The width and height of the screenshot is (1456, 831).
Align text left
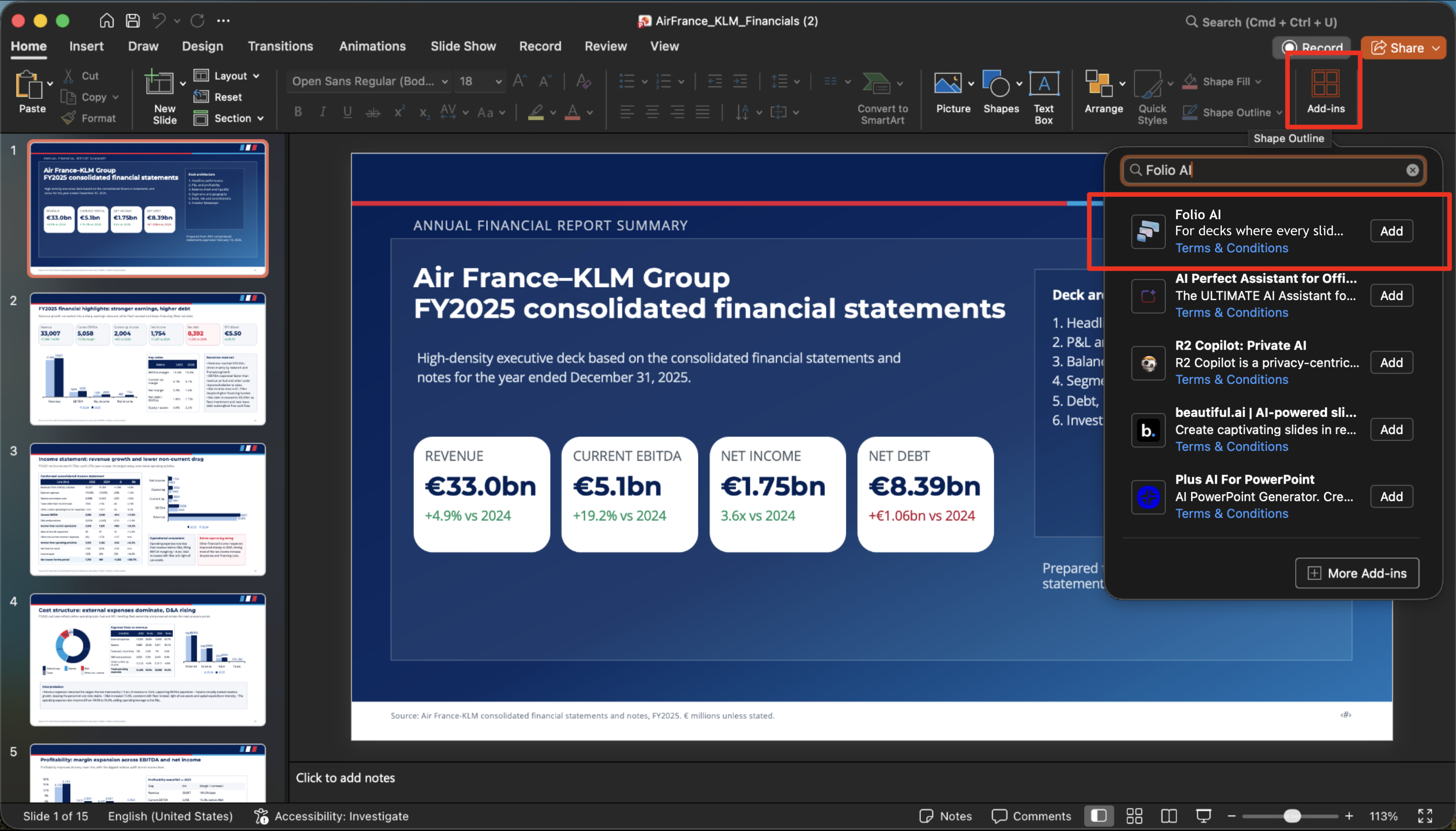(627, 112)
